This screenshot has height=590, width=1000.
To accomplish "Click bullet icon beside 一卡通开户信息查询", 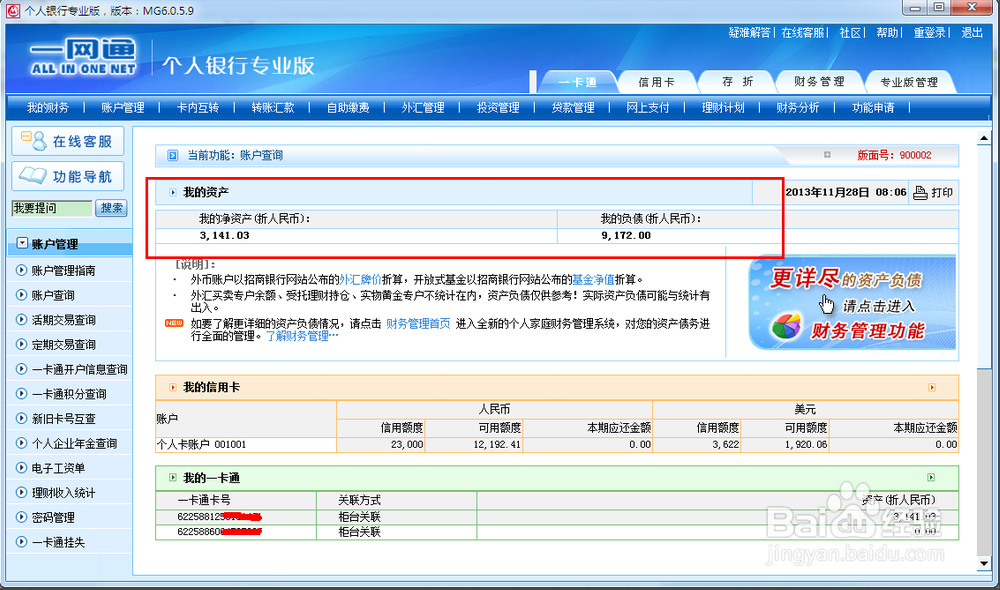I will (21, 369).
